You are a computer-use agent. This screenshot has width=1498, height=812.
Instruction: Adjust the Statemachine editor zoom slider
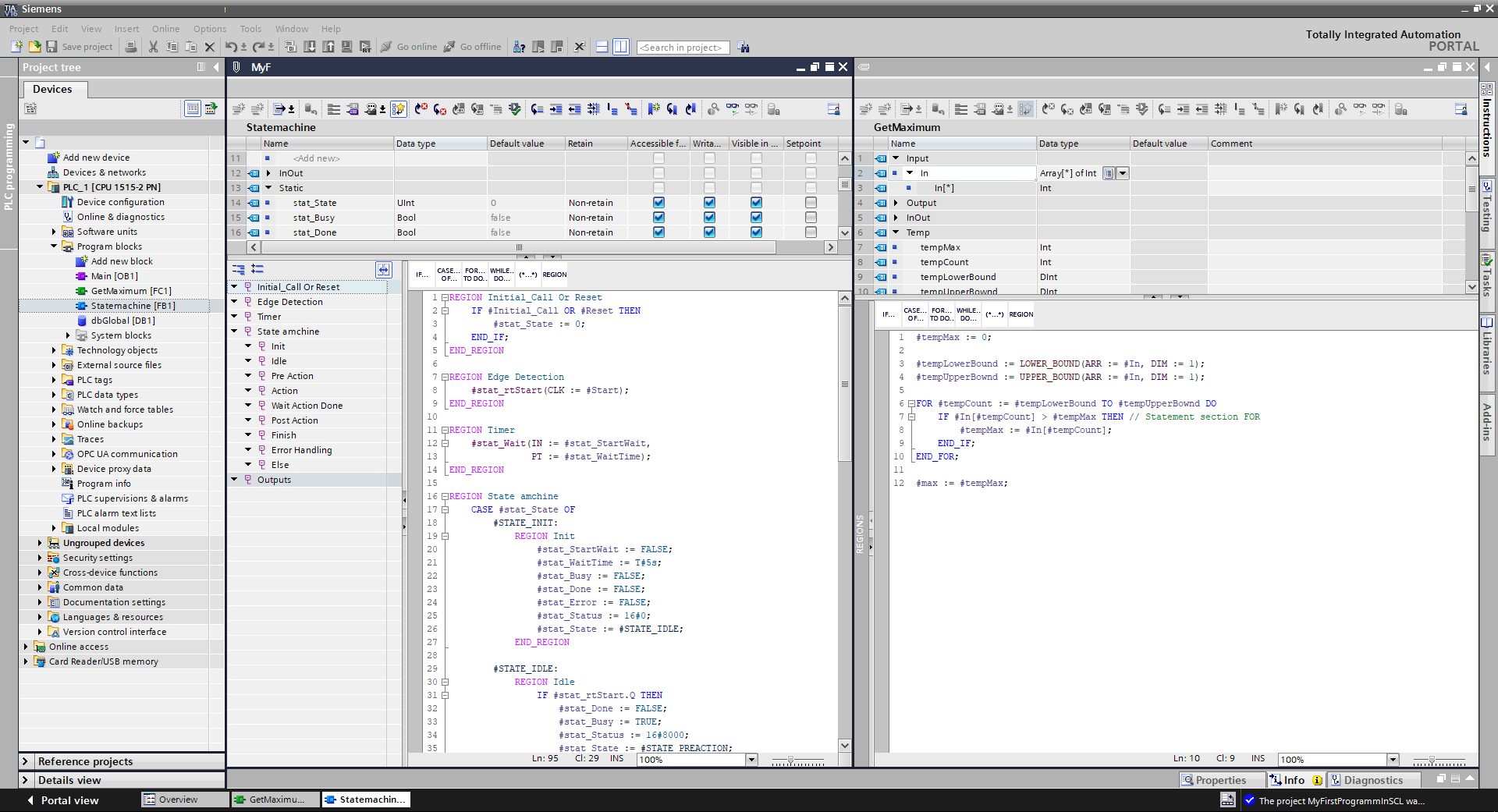coord(790,760)
